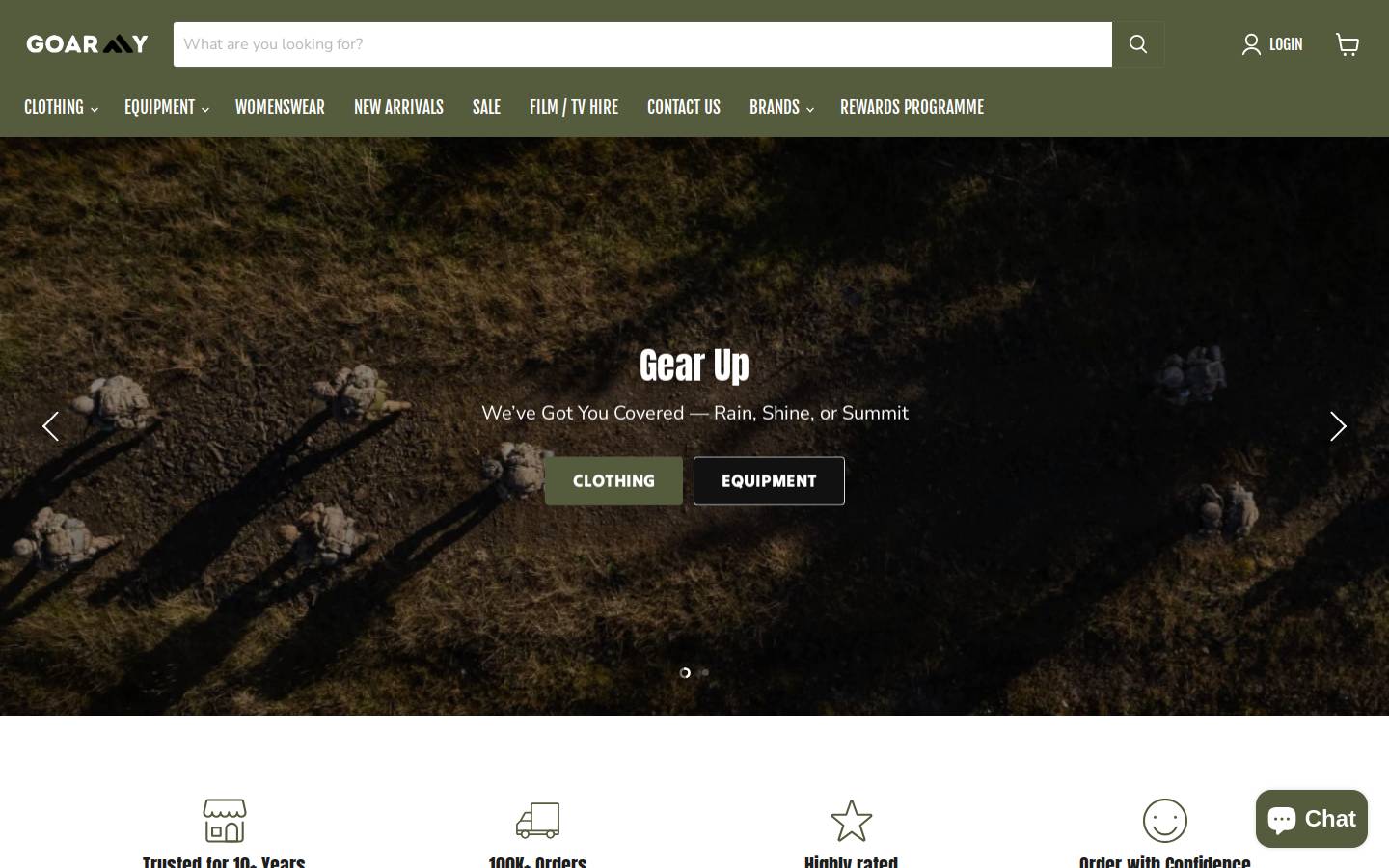This screenshot has height=868, width=1389.
Task: Go to previous slide arrow
Action: click(x=50, y=426)
